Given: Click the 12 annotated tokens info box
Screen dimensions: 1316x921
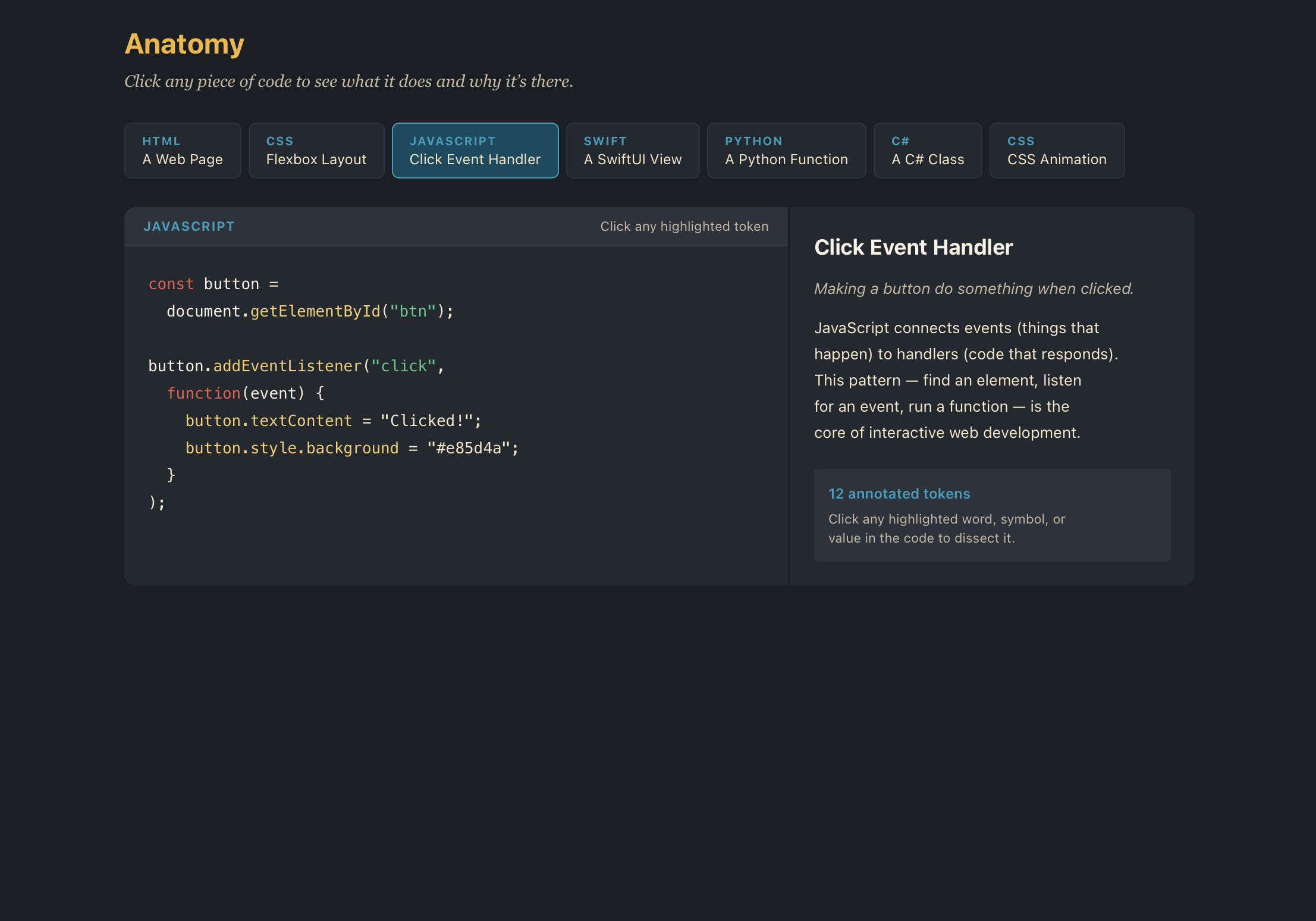Looking at the screenshot, I should point(991,515).
